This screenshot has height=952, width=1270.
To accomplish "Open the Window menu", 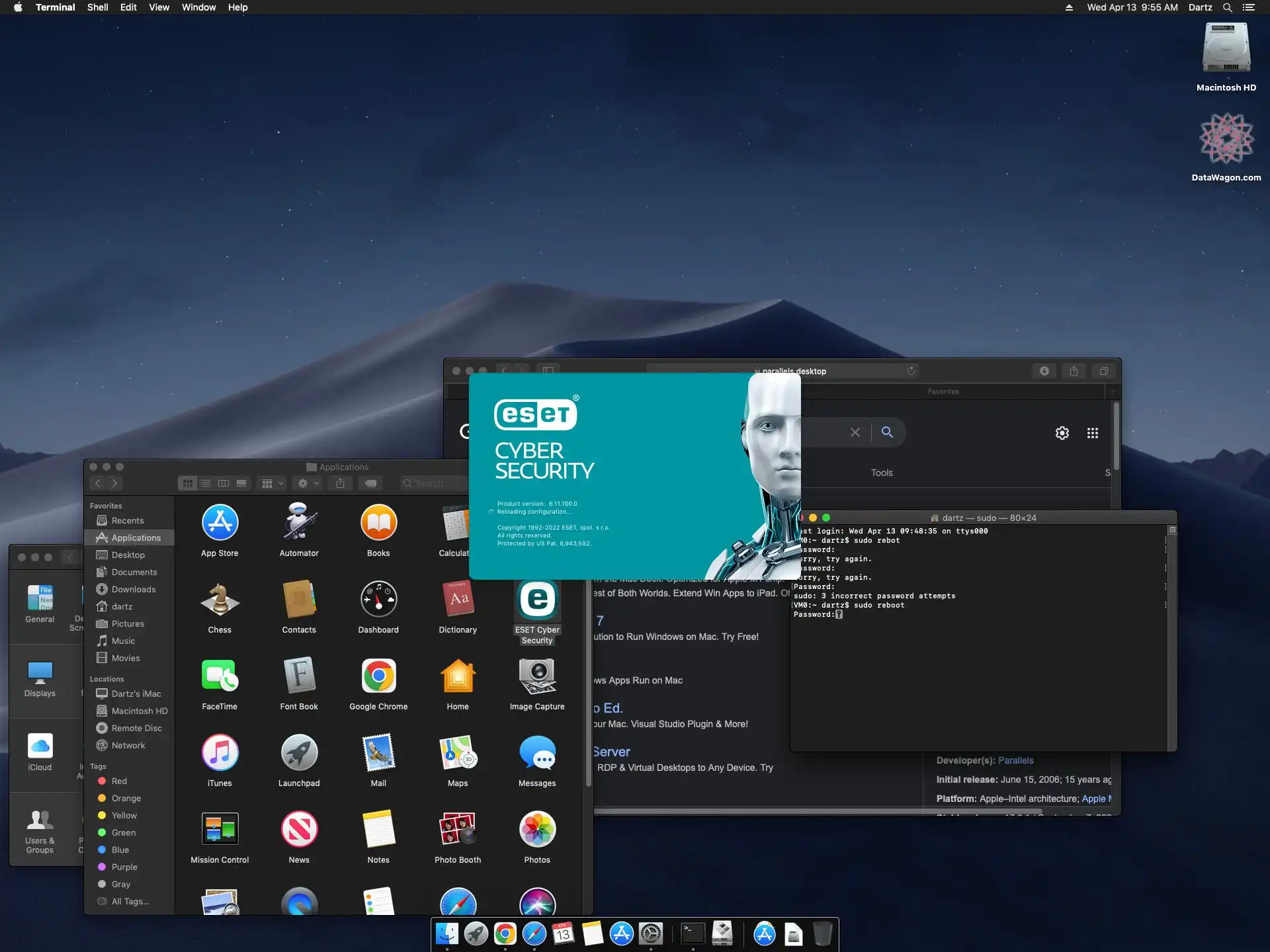I will (198, 7).
